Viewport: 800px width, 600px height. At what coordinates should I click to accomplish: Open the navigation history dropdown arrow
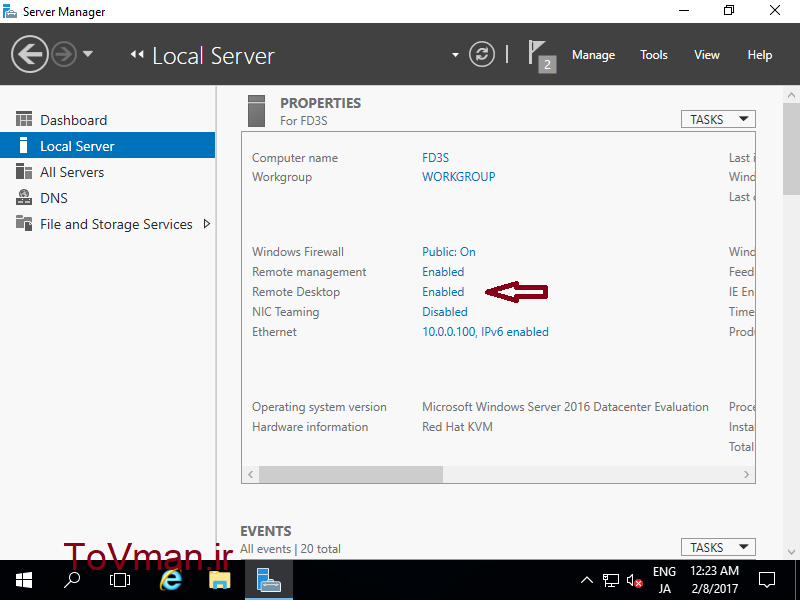88,54
